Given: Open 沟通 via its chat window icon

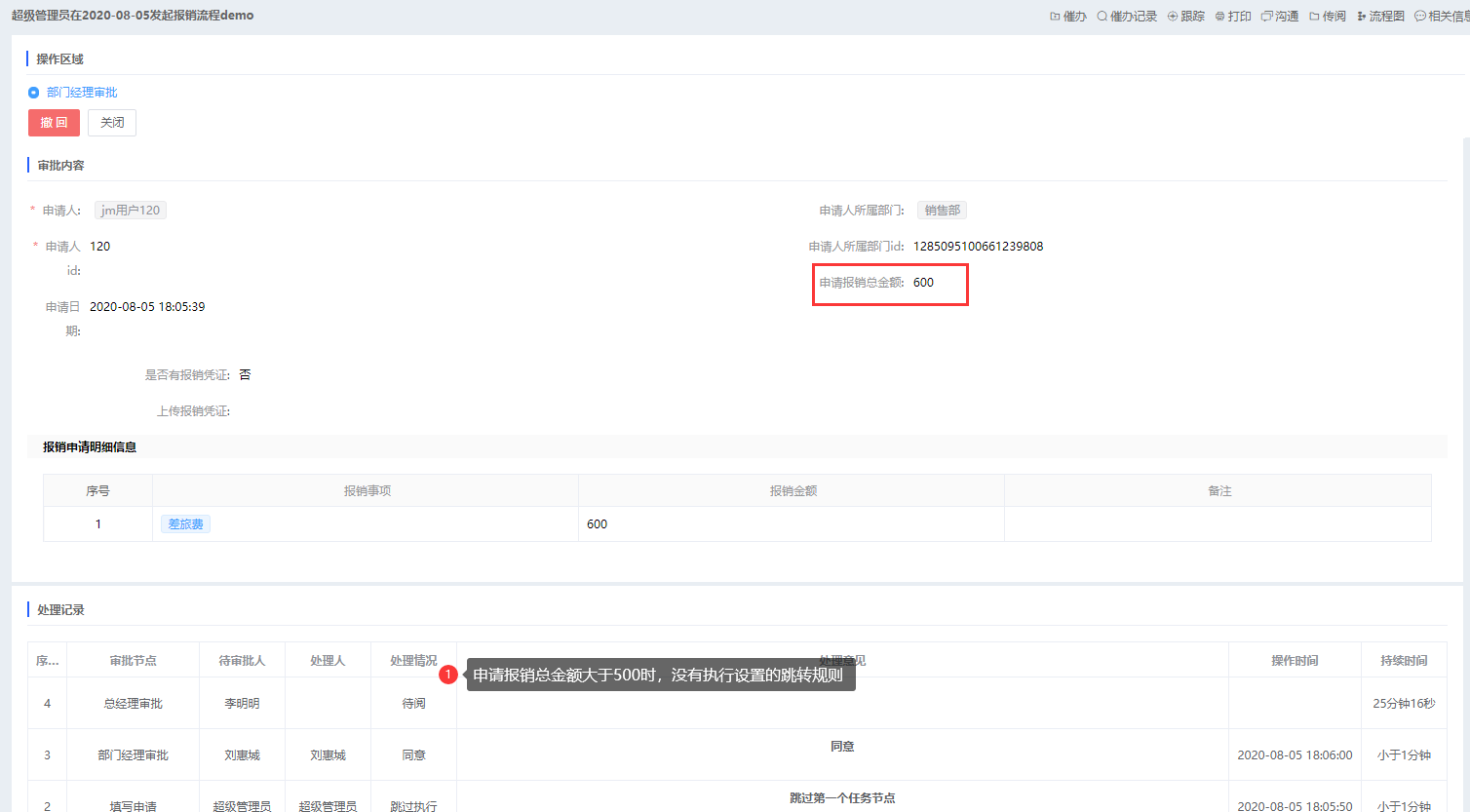Looking at the screenshot, I should pyautogui.click(x=1266, y=17).
